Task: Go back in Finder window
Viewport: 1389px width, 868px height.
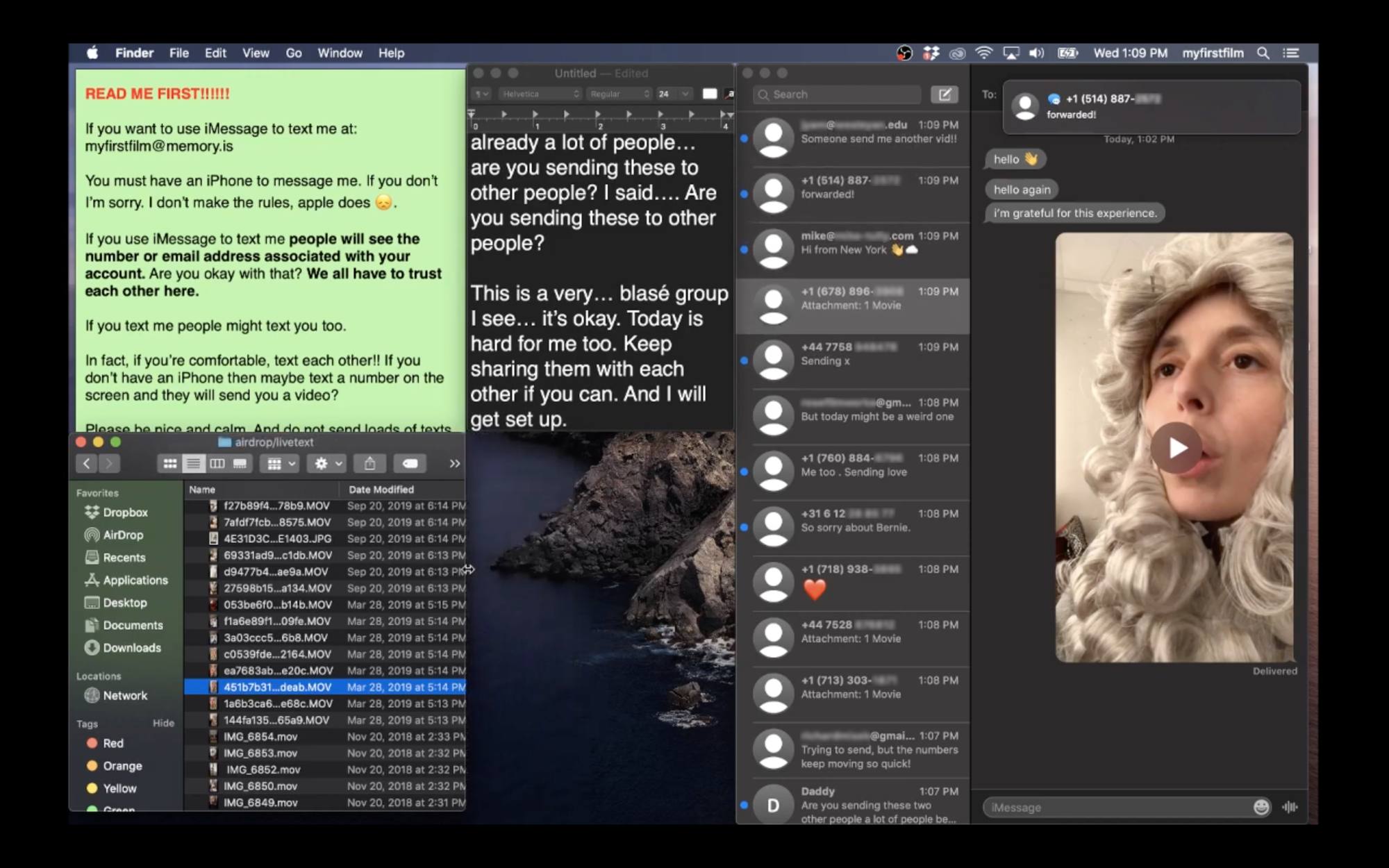Action: (x=86, y=463)
